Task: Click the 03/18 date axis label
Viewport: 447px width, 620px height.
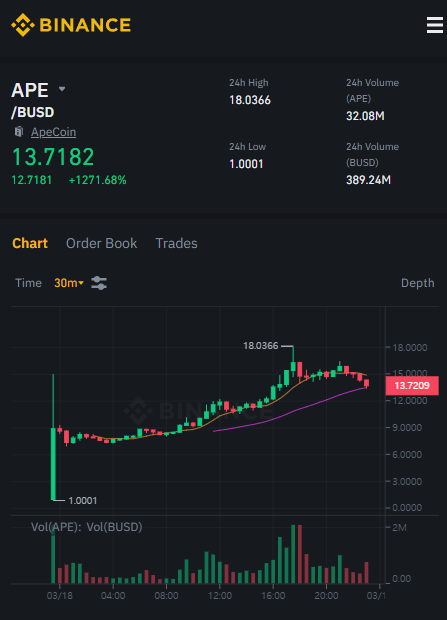Action: (60, 595)
